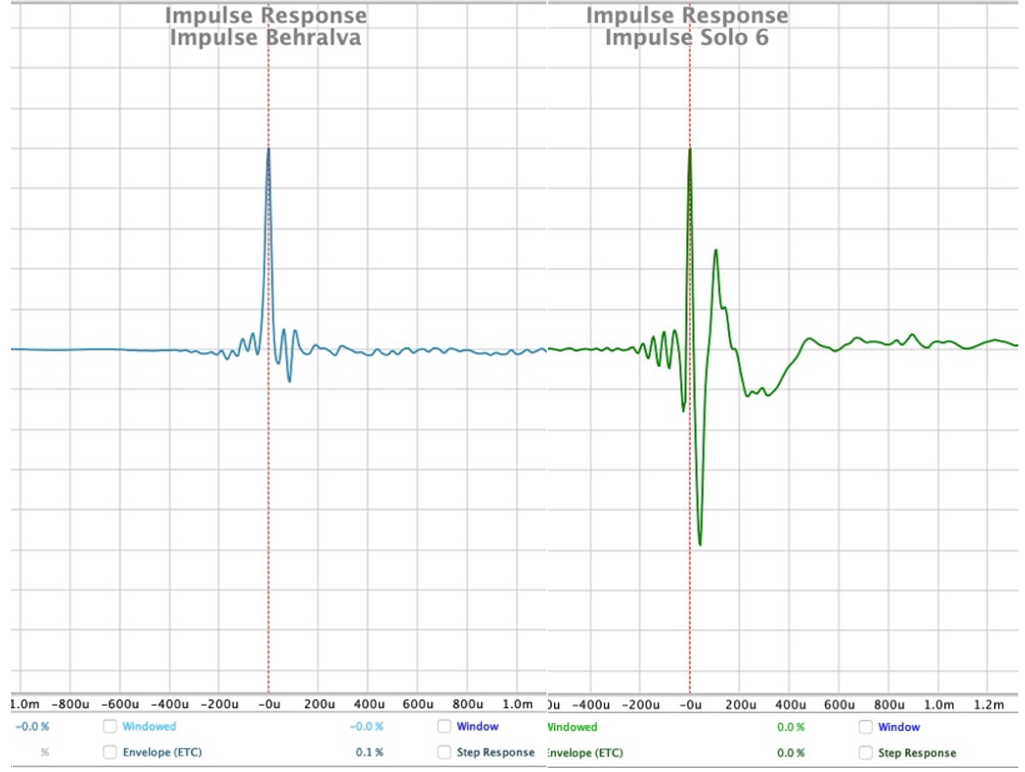Tick Envelope (ETC) checkbox under Behralva graph
The height and width of the screenshot is (772, 1025).
pyautogui.click(x=110, y=752)
